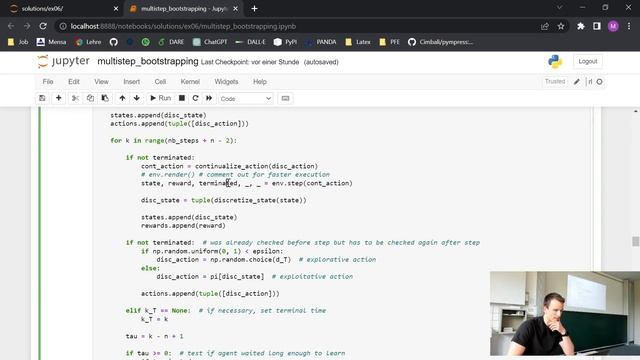This screenshot has height=360, width=640.
Task: Close the solutions/ex06/ tab
Action: click(x=116, y=9)
